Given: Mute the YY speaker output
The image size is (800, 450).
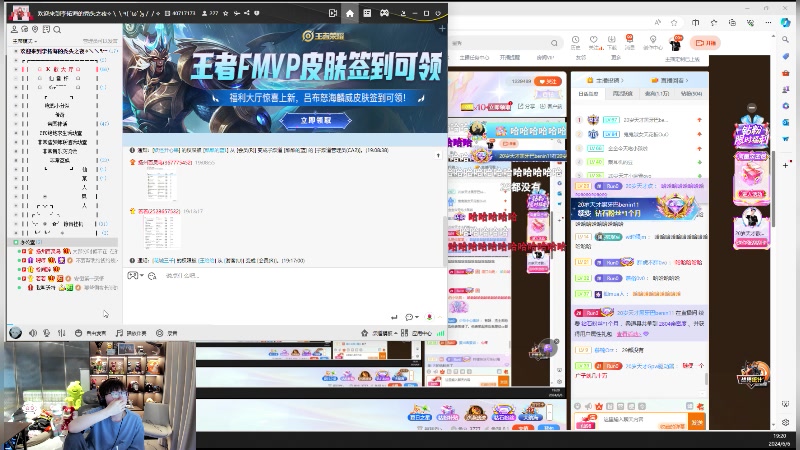Looking at the screenshot, I should click(33, 333).
